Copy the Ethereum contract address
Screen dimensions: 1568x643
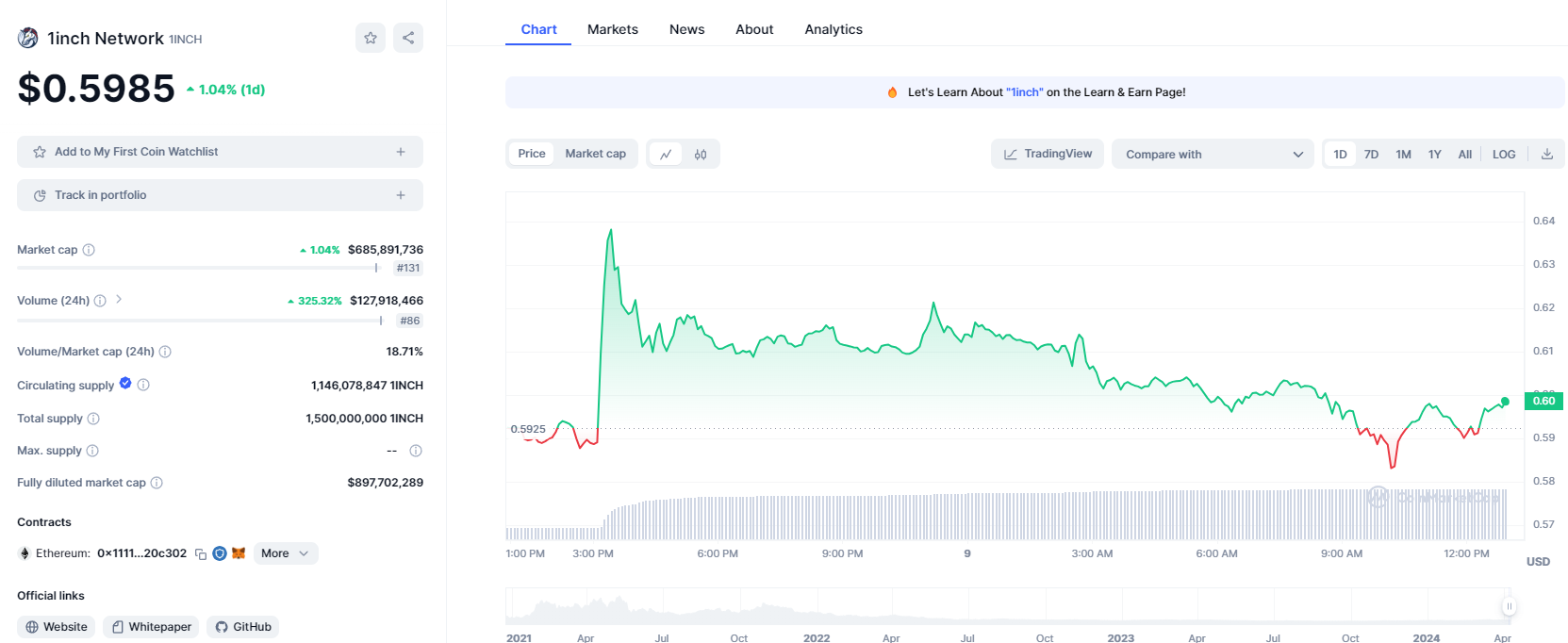[201, 554]
